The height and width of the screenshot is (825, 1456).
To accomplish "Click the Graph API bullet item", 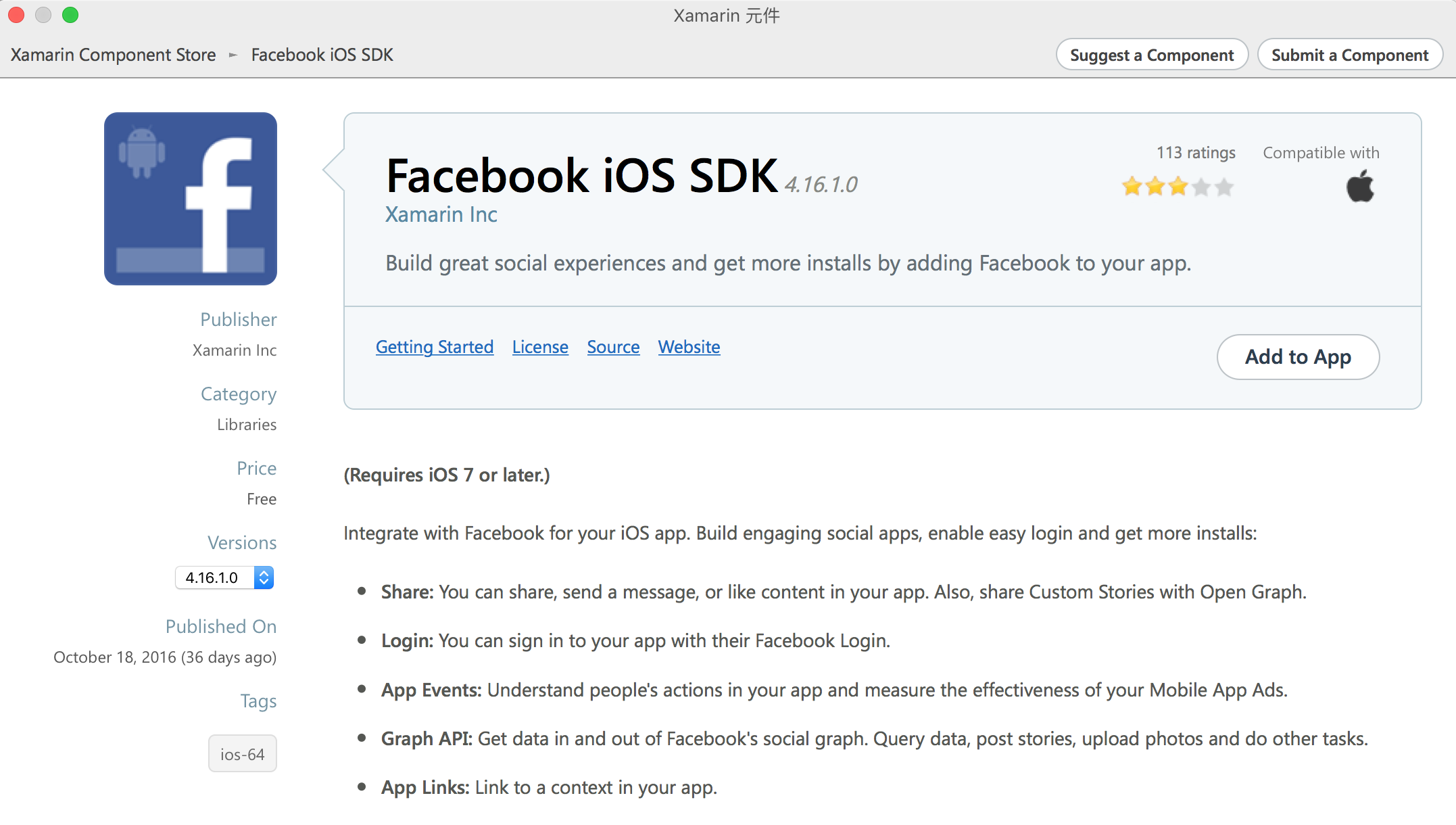I will [875, 739].
